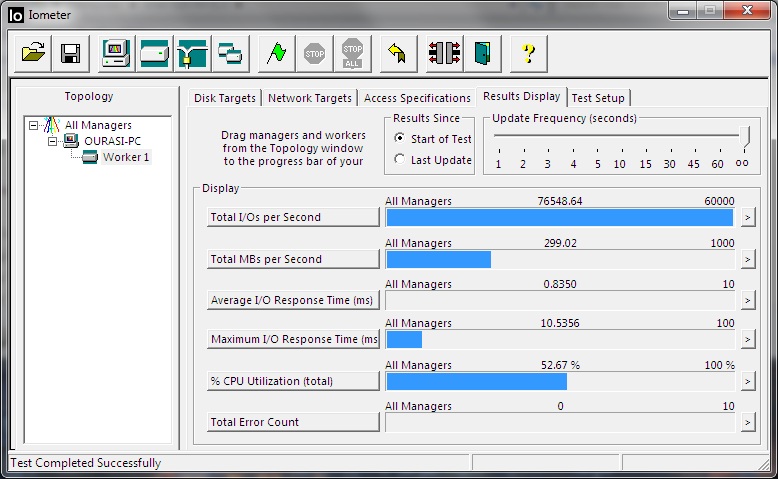Open arrow for % CPU Utilization

click(748, 381)
